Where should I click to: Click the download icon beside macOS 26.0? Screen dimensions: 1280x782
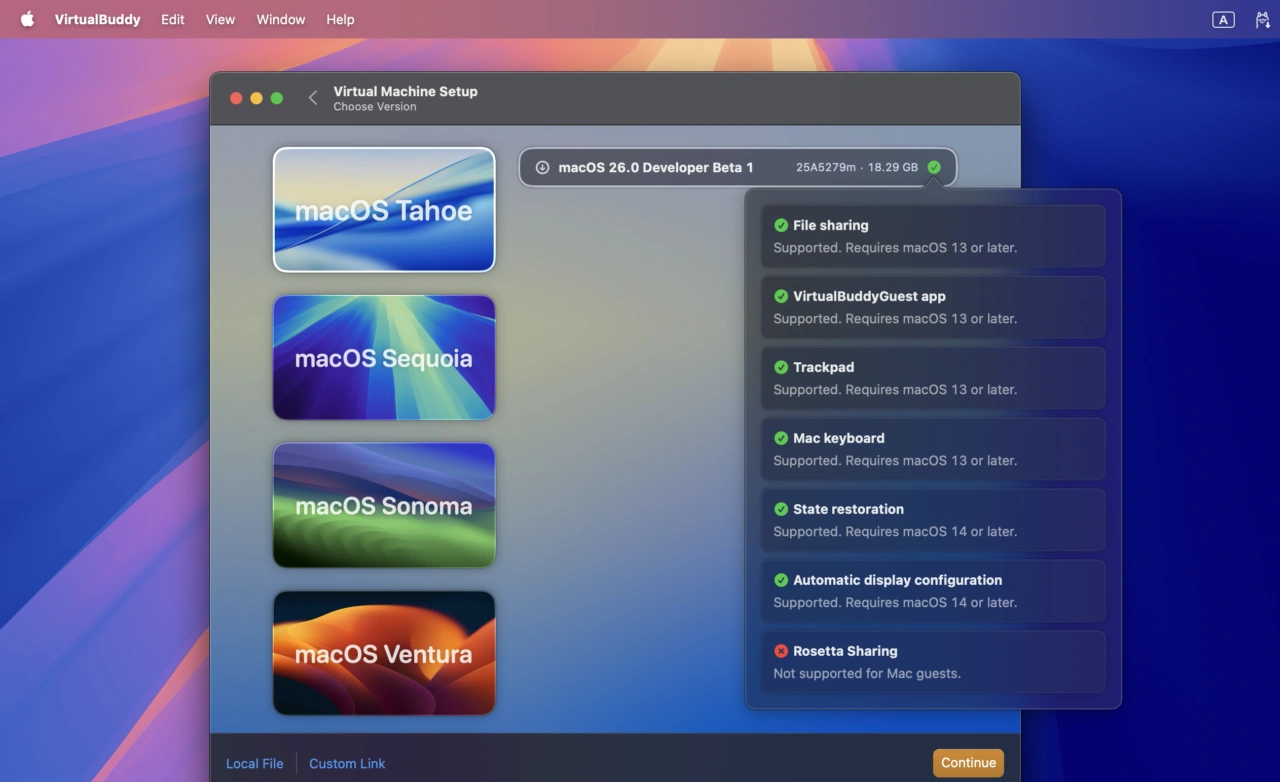click(542, 167)
